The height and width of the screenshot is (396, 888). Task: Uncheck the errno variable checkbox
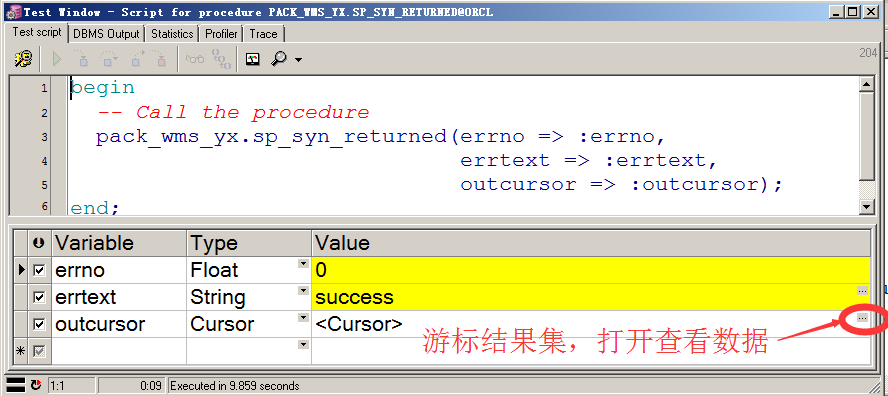[39, 270]
